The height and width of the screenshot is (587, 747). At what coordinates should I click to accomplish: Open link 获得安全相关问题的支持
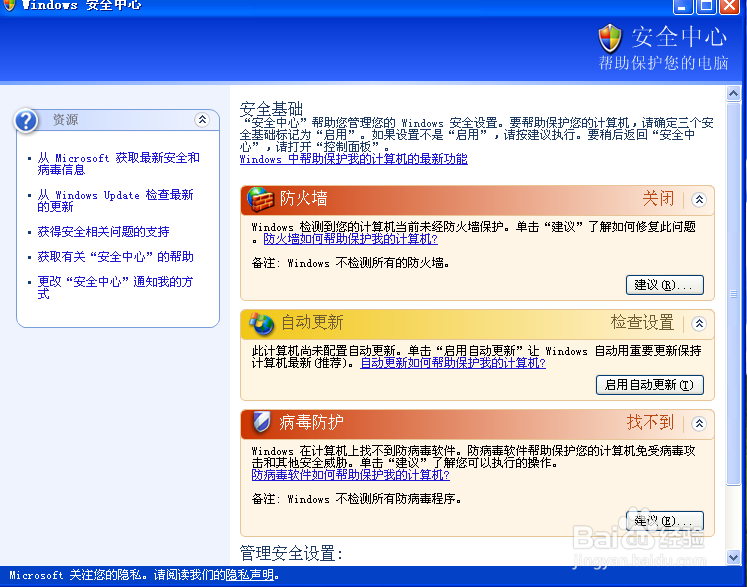click(103, 232)
